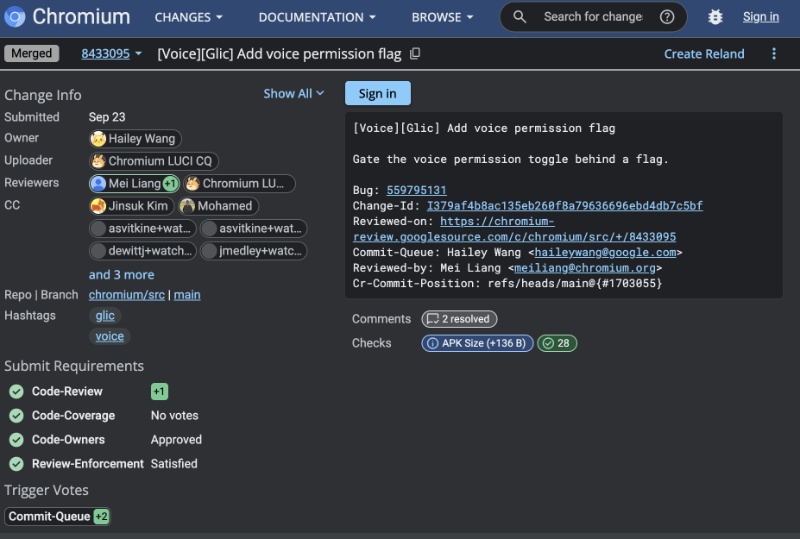
Task: Click Chromium LU... reviewer chip
Action: click(239, 183)
